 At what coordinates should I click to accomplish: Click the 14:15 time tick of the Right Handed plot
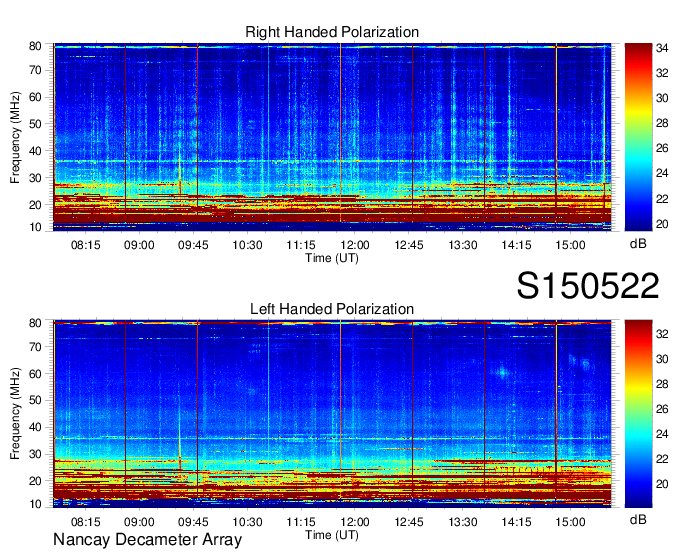[517, 245]
